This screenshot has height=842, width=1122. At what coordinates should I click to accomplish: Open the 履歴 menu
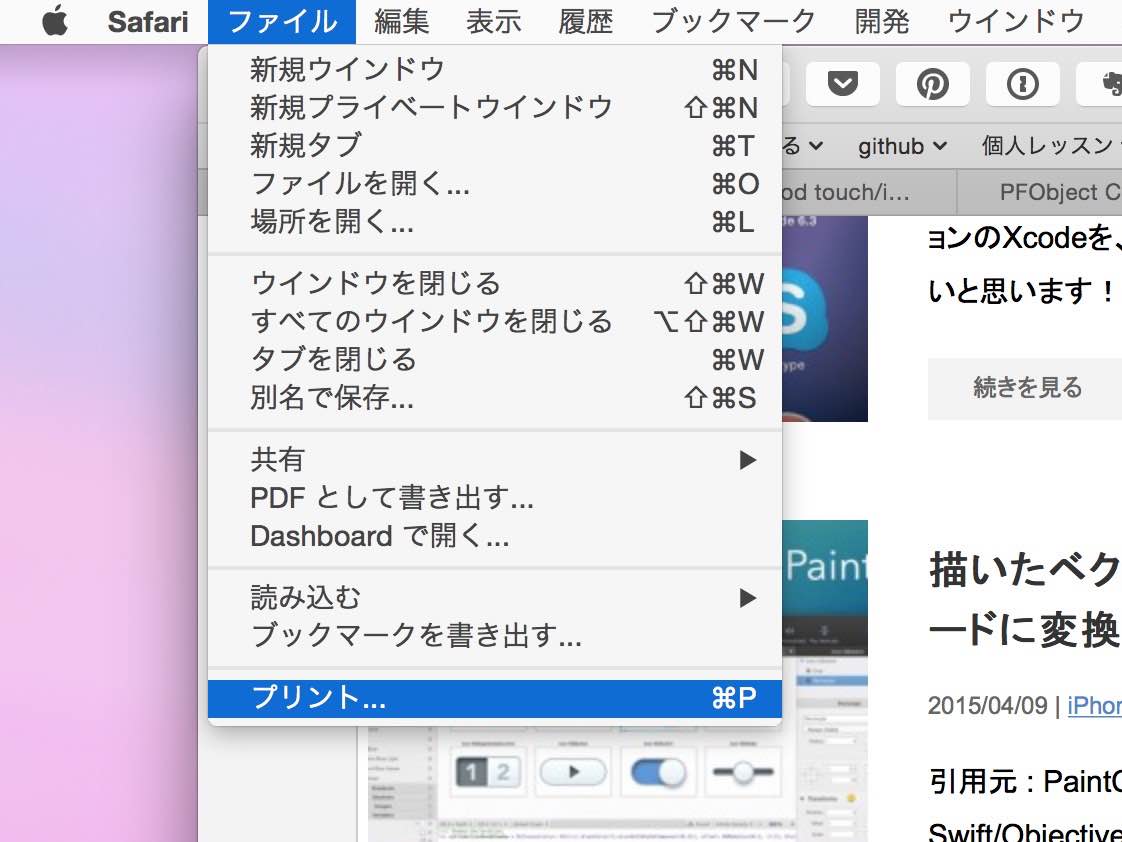click(x=585, y=21)
